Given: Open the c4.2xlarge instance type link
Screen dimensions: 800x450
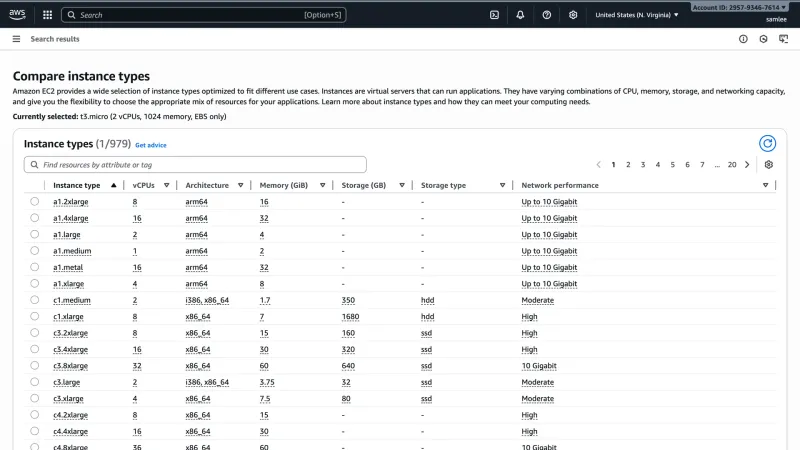Looking at the screenshot, I should point(70,415).
